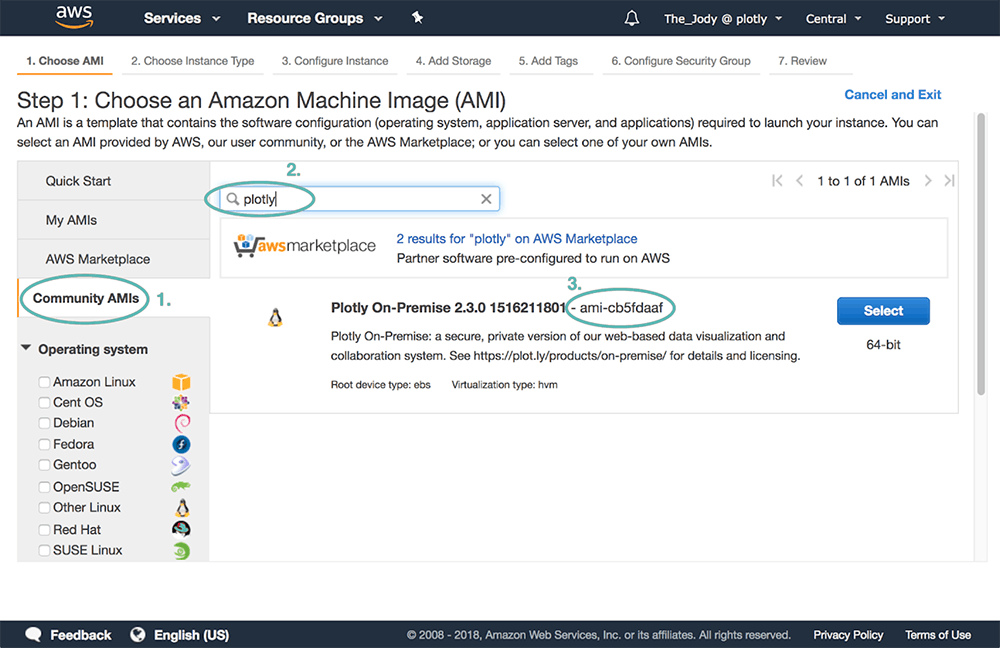This screenshot has width=1000, height=648.
Task: Click the Feedback button in footer
Action: 68,635
